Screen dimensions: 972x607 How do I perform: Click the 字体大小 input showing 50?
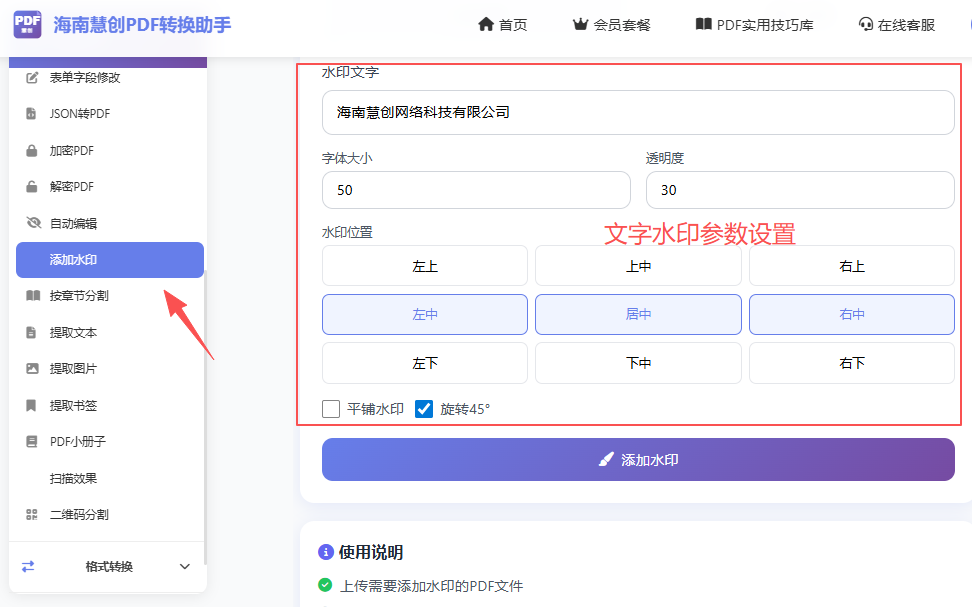tap(476, 190)
